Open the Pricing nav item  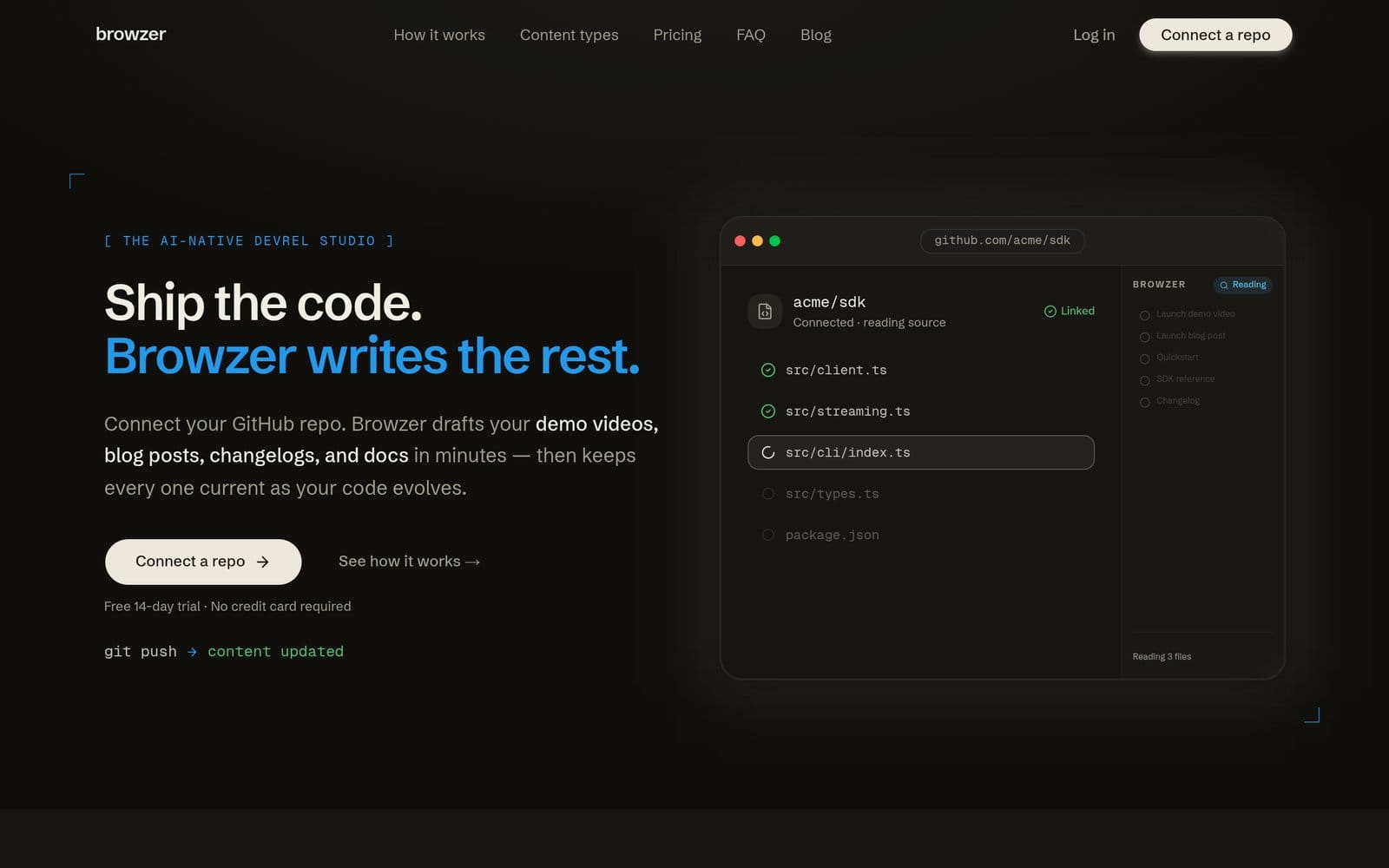coord(677,35)
